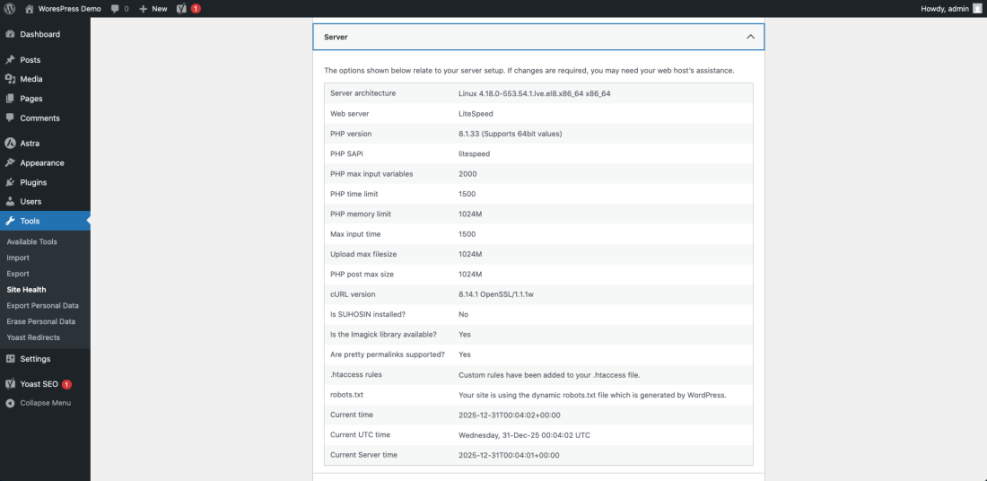The width and height of the screenshot is (987, 481).
Task: Click the plus New icon
Action: (144, 9)
